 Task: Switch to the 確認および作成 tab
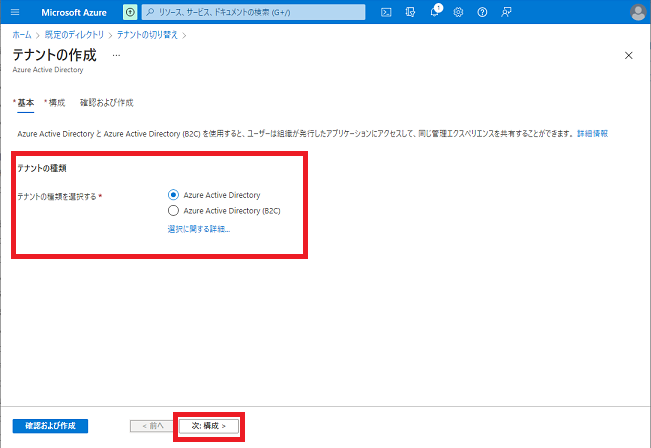pyautogui.click(x=107, y=103)
